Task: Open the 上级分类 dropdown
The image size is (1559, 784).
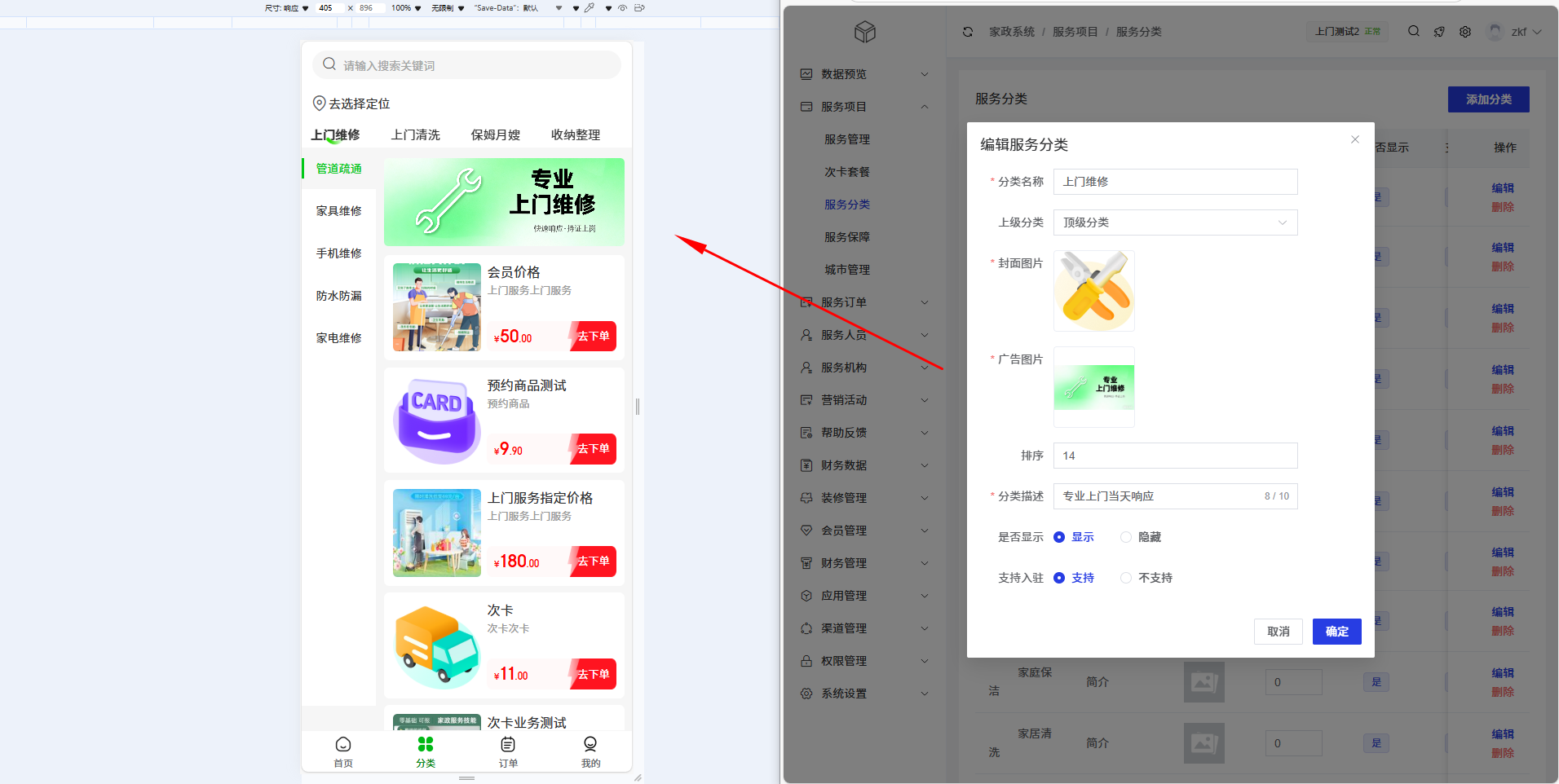Action: [1175, 222]
